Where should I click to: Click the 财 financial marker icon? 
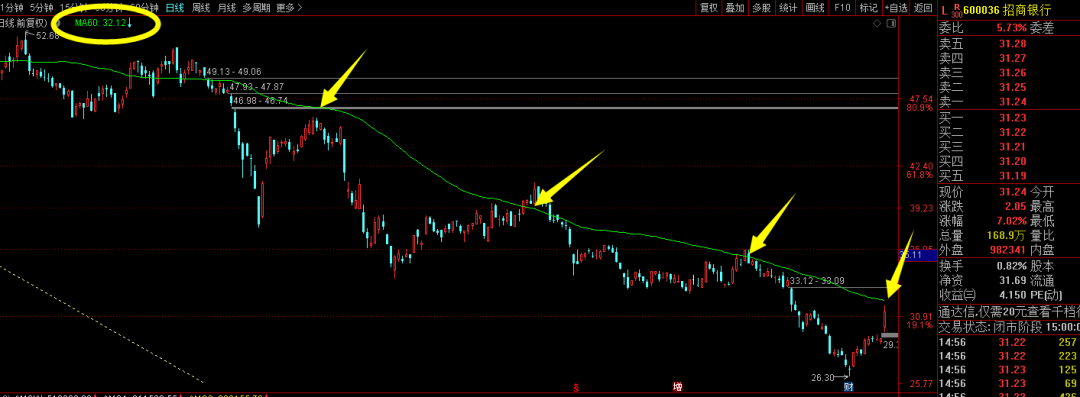(849, 387)
